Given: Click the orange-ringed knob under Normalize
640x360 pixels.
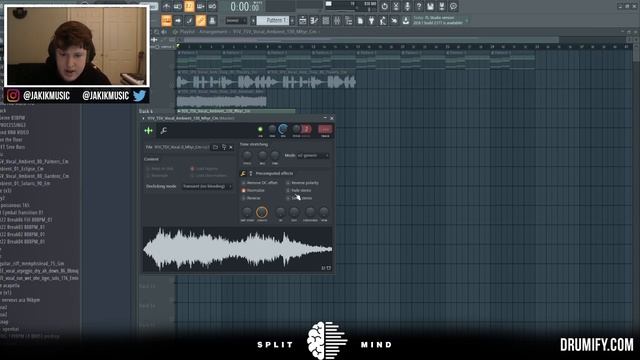Looking at the screenshot, I should [262, 212].
